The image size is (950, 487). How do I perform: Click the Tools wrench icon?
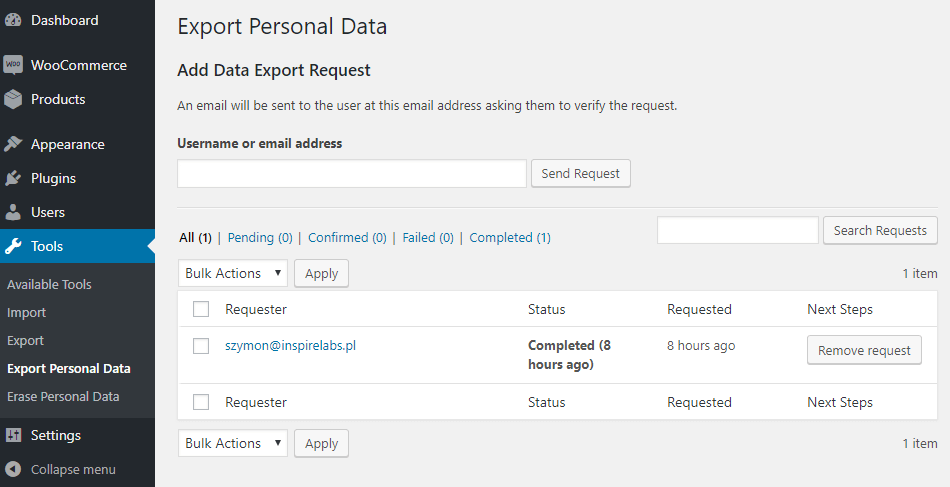[x=13, y=246]
